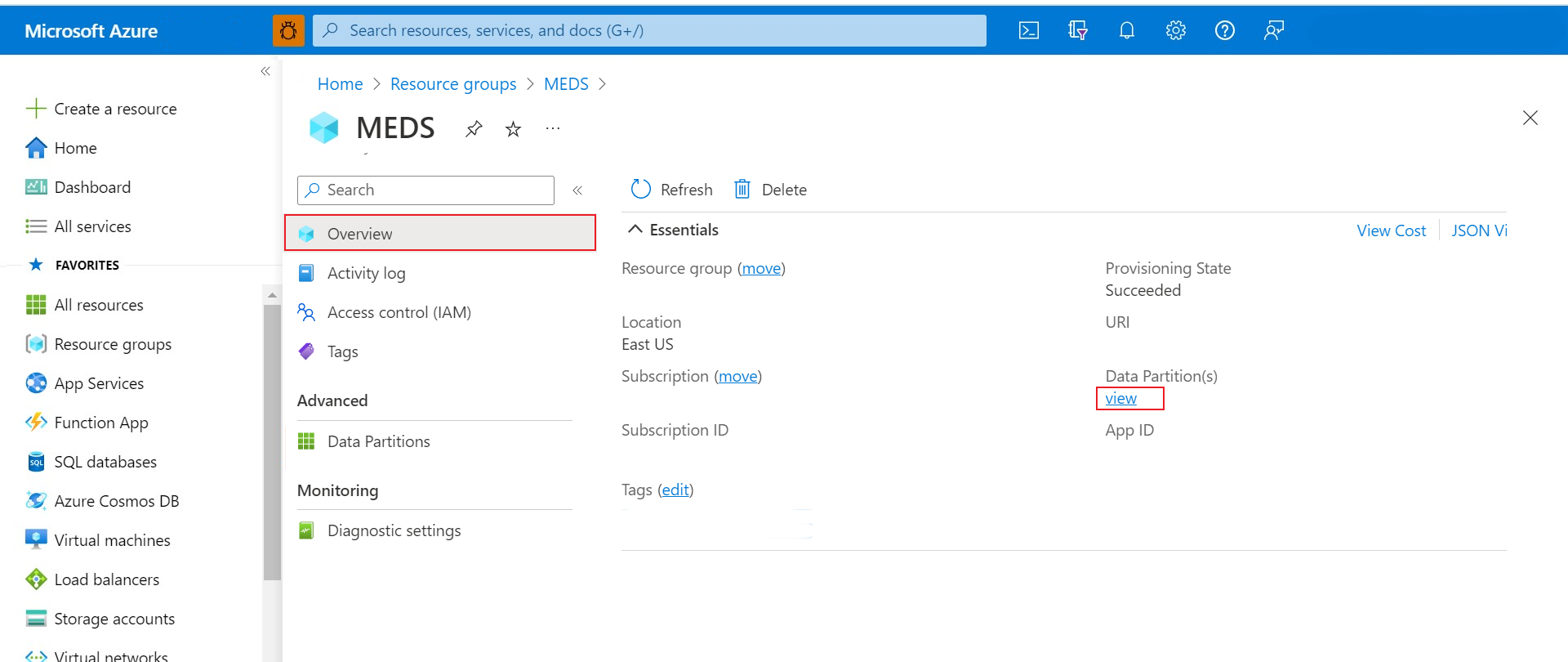Click the Delete trash can icon

pyautogui.click(x=742, y=190)
